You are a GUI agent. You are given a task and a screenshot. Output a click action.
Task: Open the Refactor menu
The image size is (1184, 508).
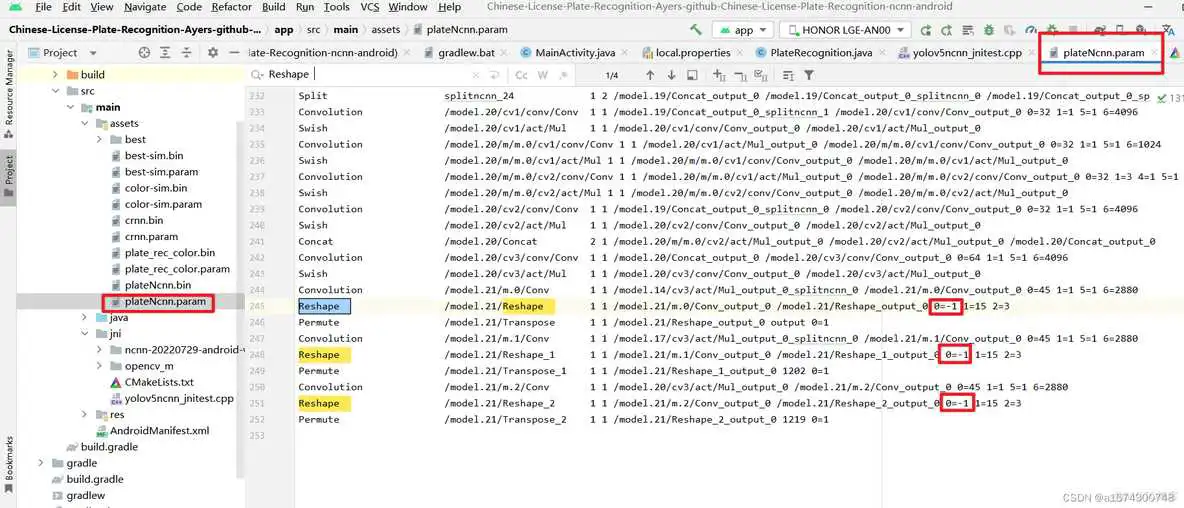[231, 7]
